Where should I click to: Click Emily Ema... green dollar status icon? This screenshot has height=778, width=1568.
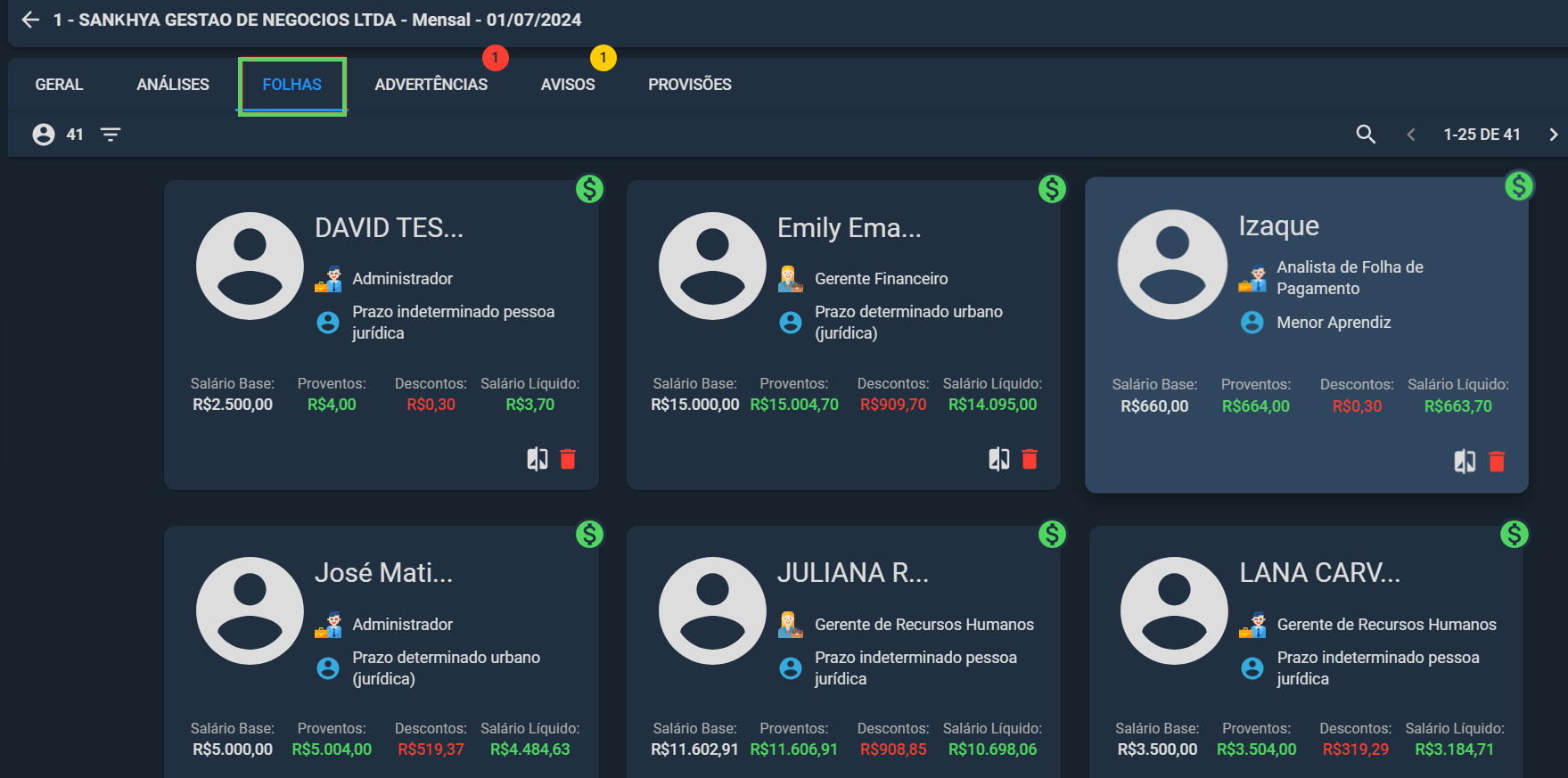[1052, 189]
